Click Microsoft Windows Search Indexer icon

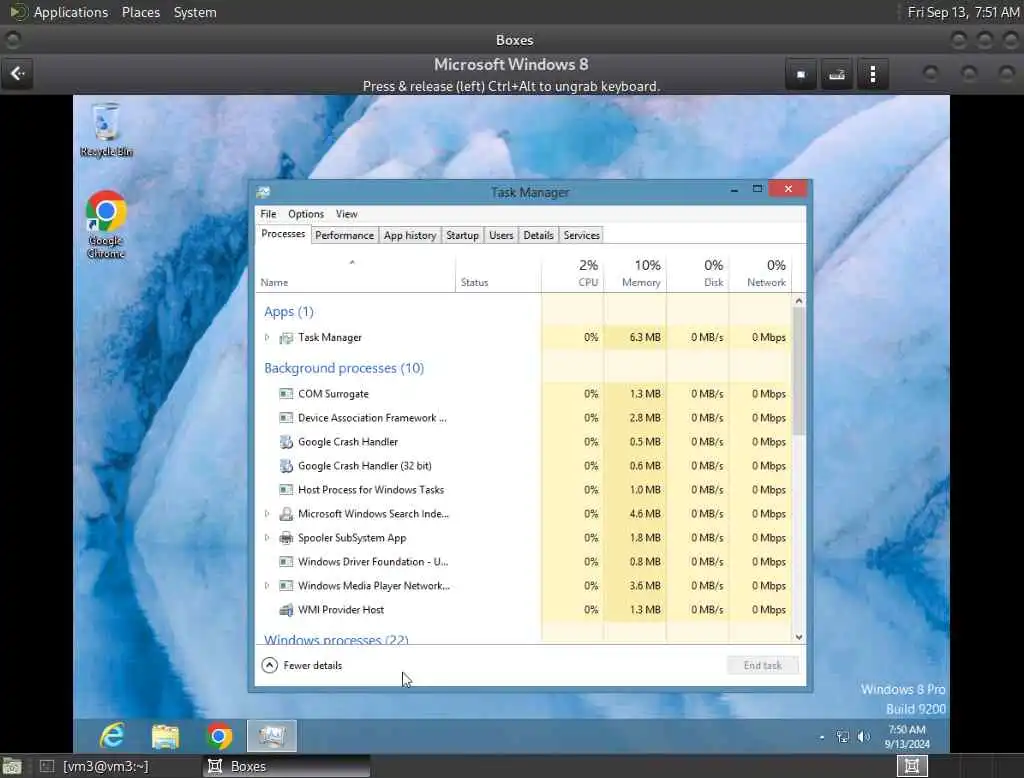tap(286, 514)
